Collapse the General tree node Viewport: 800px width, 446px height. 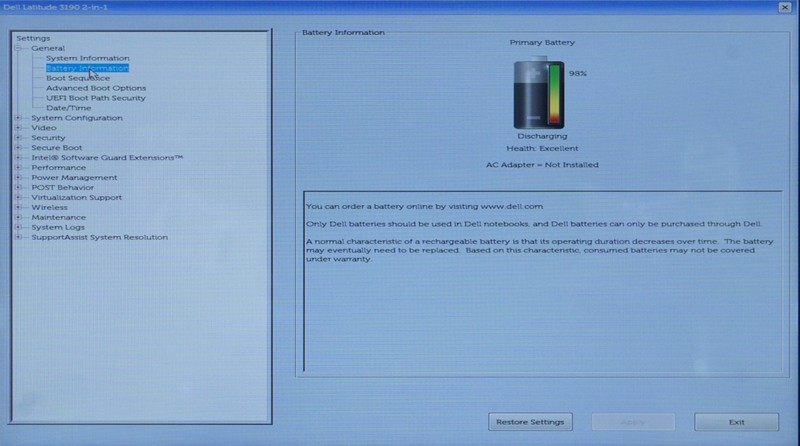click(x=18, y=48)
